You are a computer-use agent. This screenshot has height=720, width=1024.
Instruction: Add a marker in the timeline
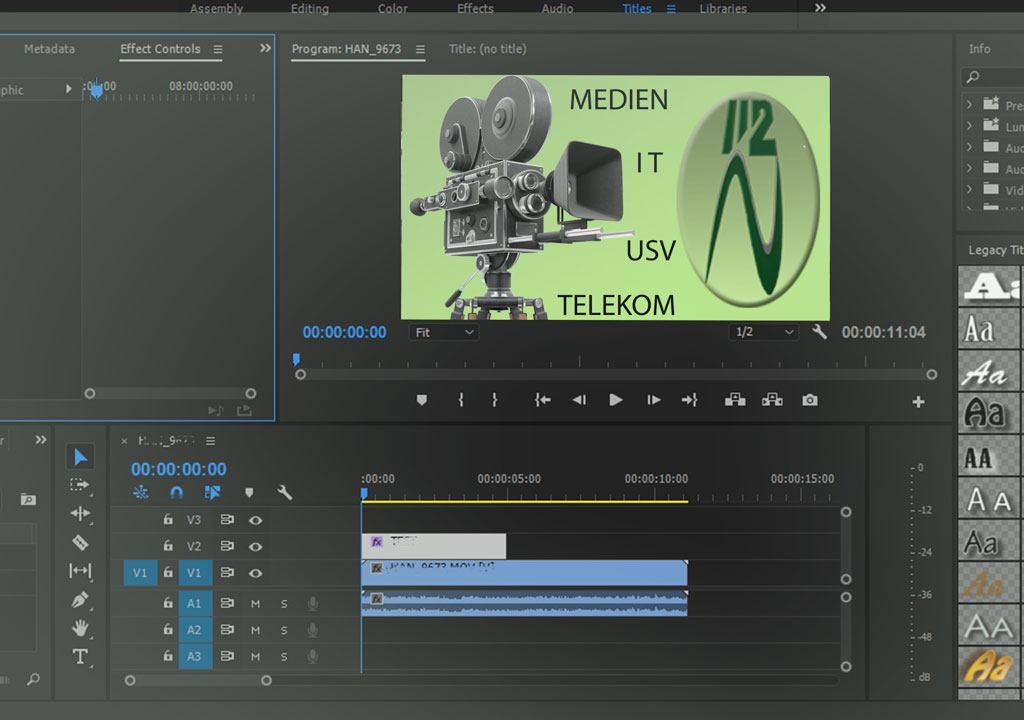click(x=249, y=493)
